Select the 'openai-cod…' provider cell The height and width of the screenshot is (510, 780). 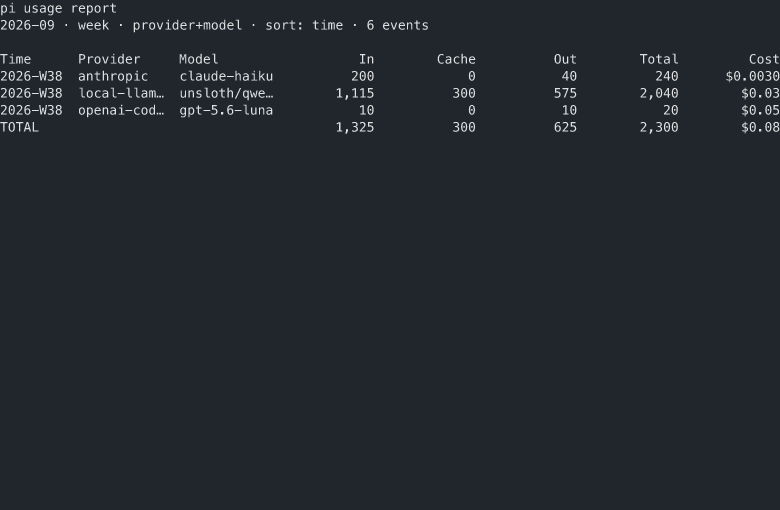click(x=121, y=110)
